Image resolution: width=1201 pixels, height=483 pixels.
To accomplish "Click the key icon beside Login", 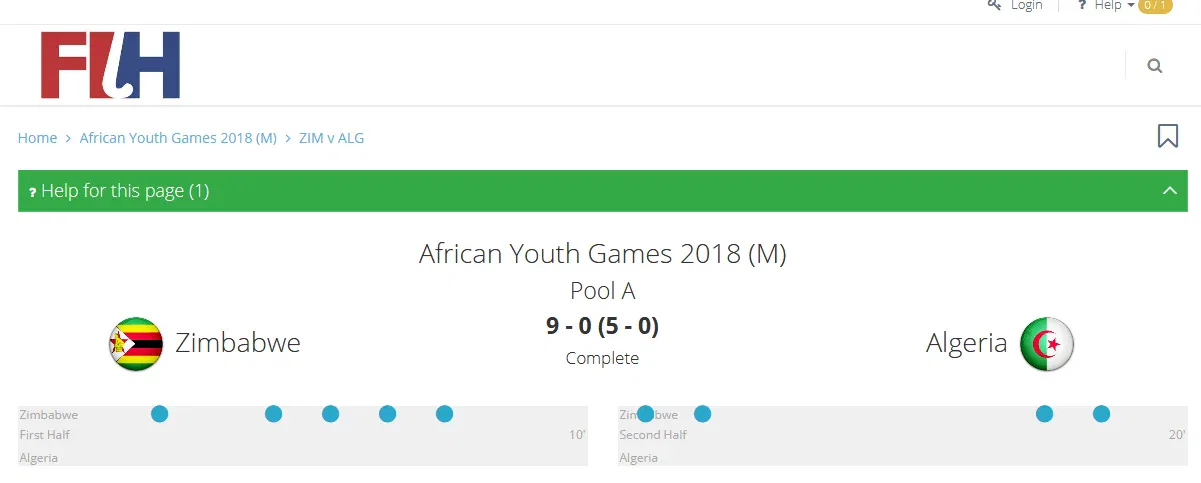I will 994,5.
